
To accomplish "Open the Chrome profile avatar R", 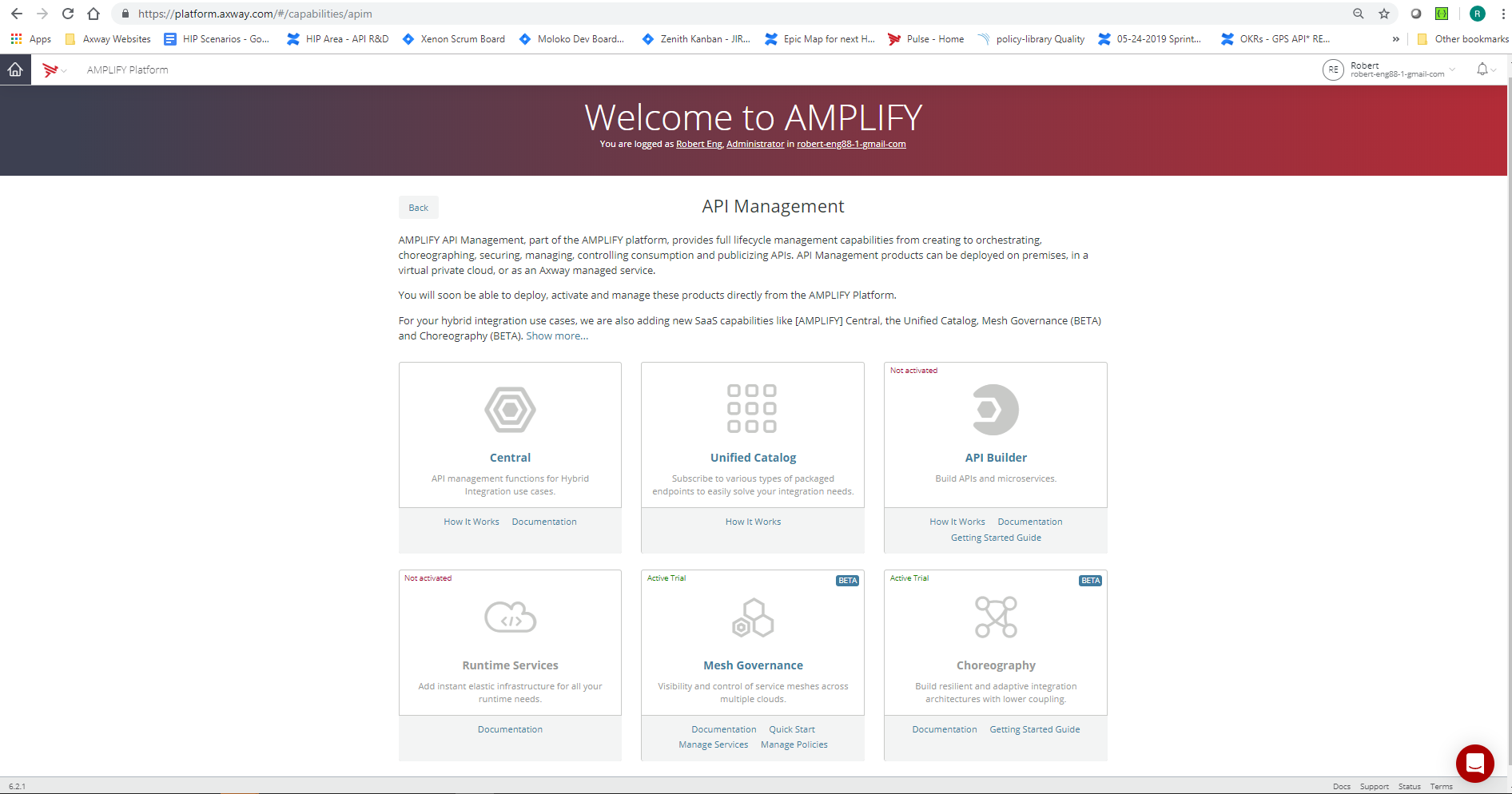I will (x=1478, y=14).
